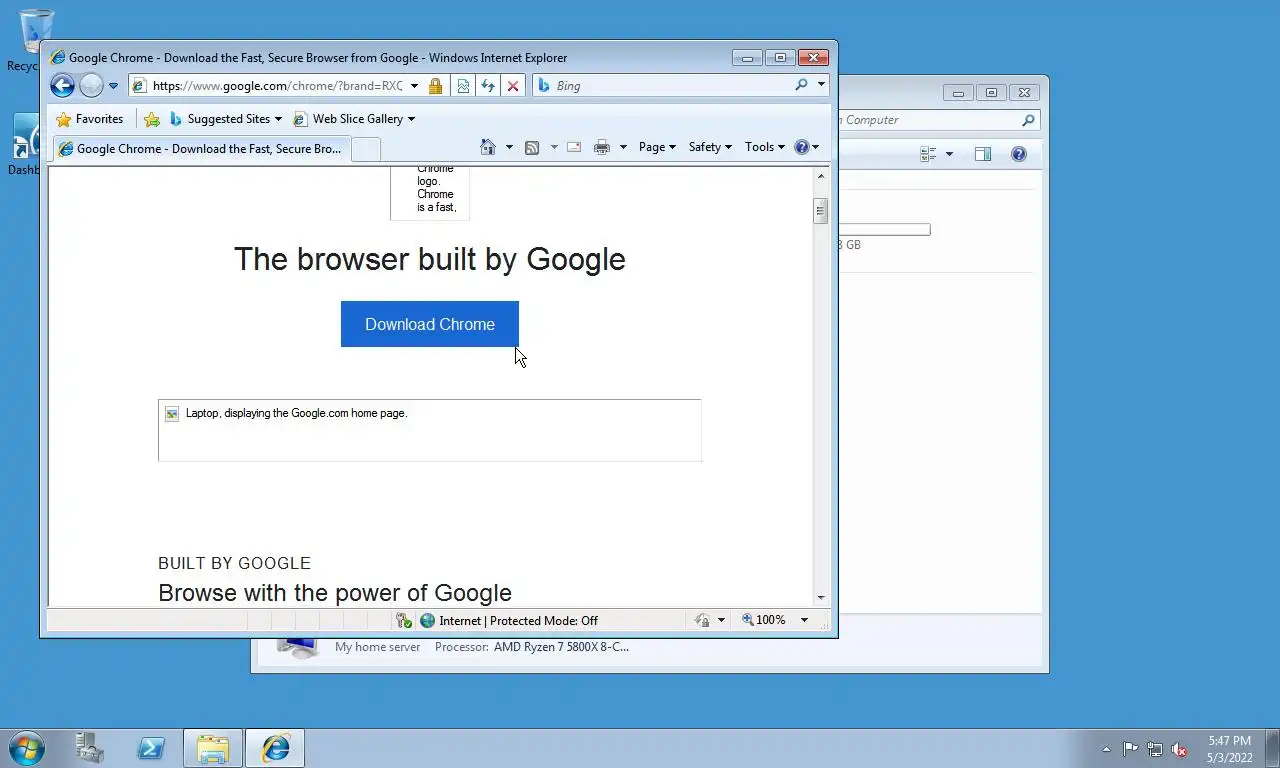This screenshot has width=1280, height=768.
Task: Open Suggested Sites dropdown
Action: 225,119
